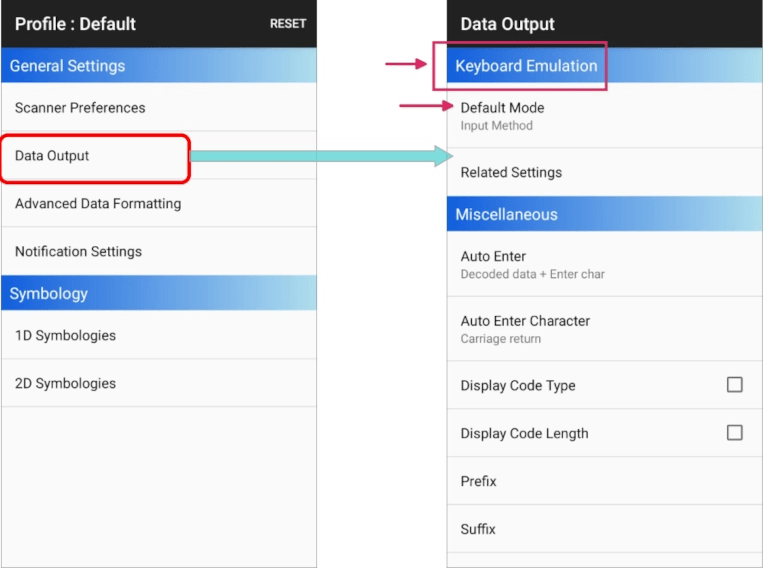
Task: Edit the Suffix setting
Action: 478,530
